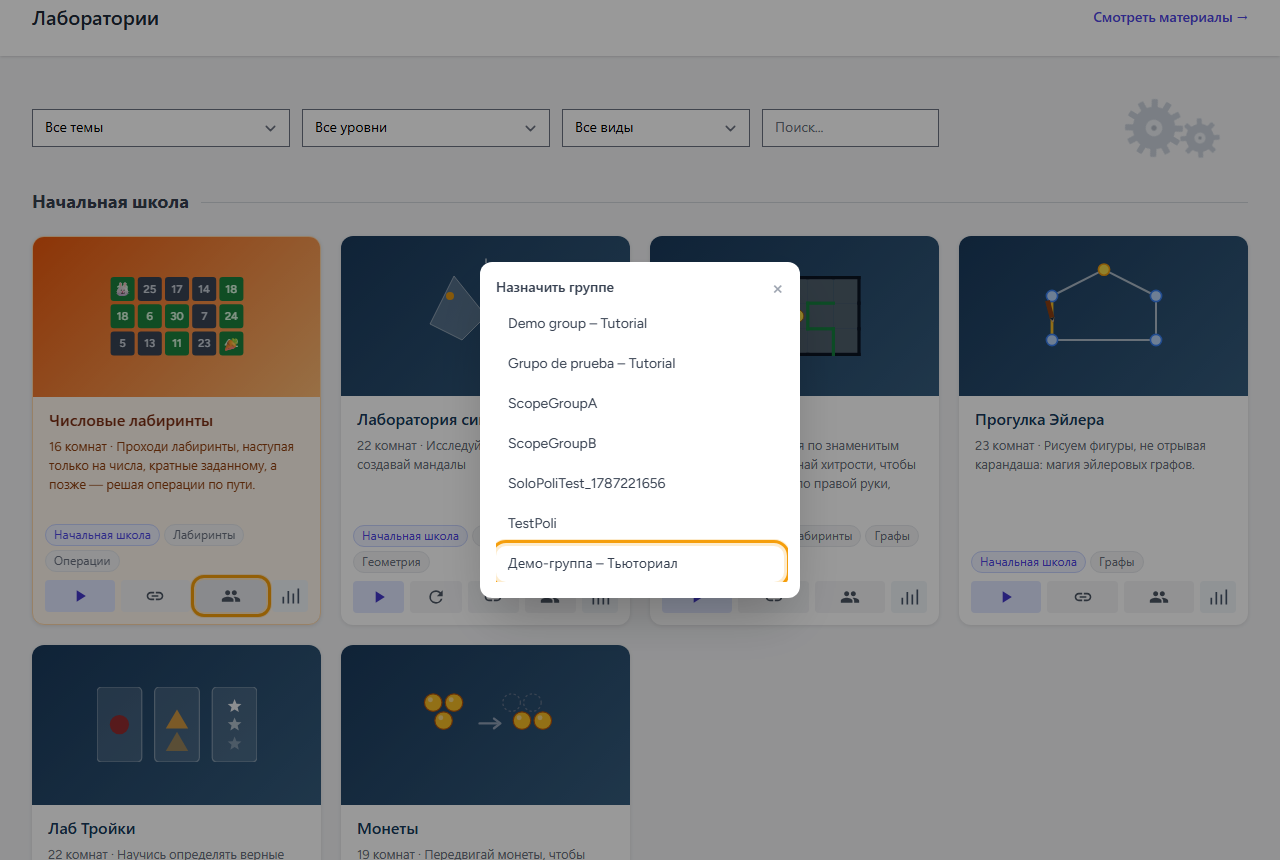Expand the Все уровни dropdown
Screen dimensions: 1280x860
426,128
